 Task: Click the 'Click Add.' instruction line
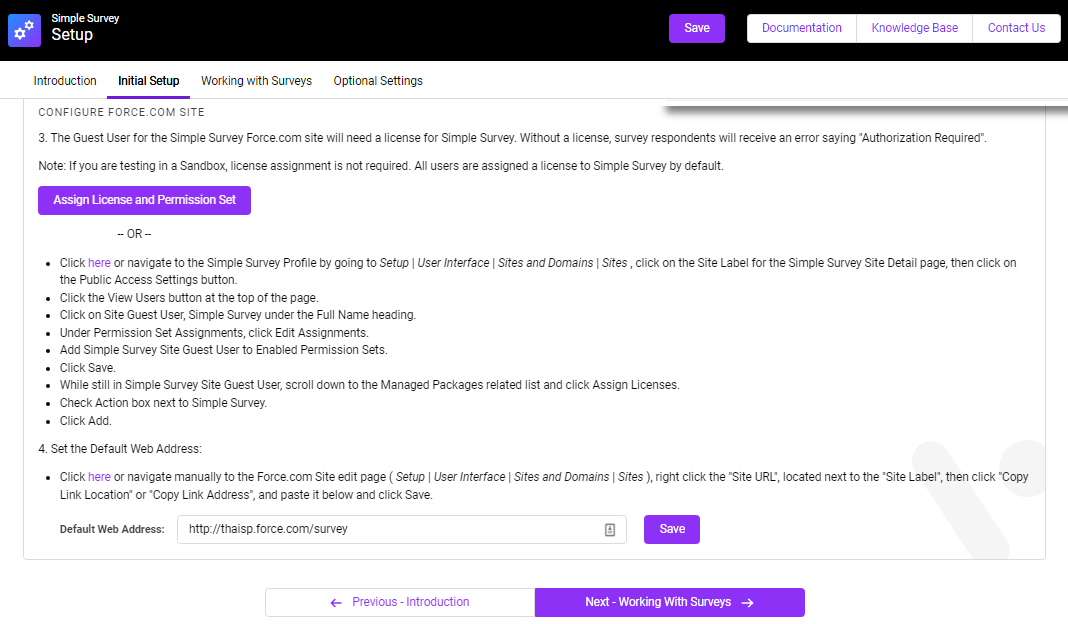click(x=85, y=421)
